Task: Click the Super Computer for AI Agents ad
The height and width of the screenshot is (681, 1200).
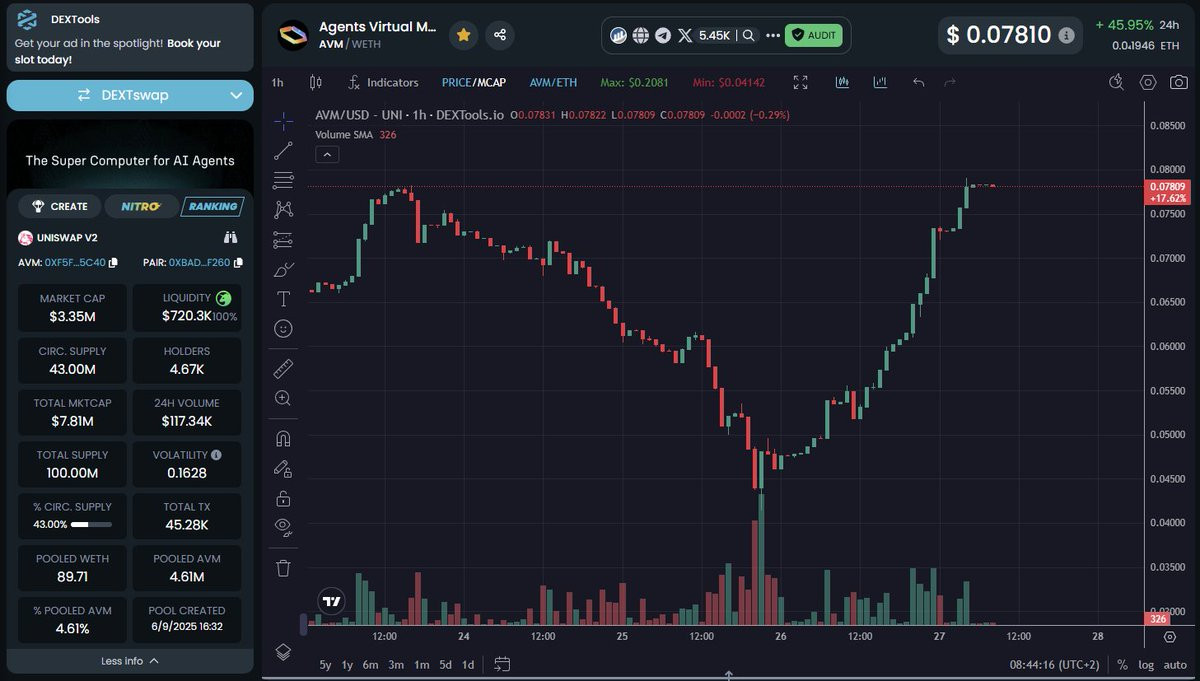Action: point(130,160)
